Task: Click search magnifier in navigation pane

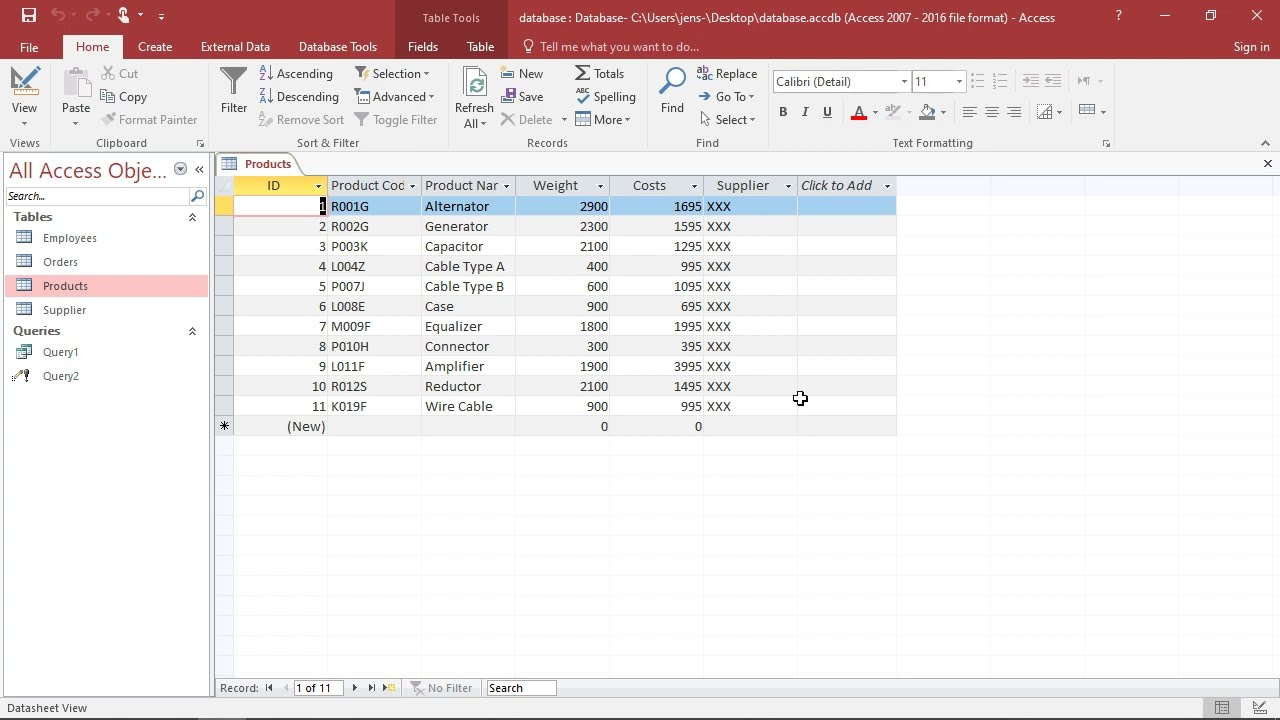Action: coord(197,196)
